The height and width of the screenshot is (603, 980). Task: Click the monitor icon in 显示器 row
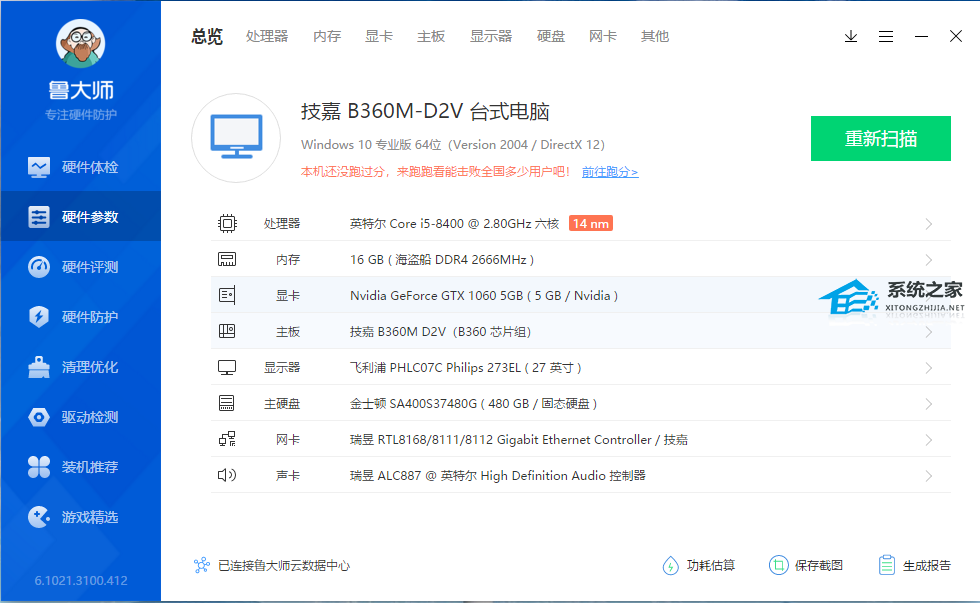227,367
